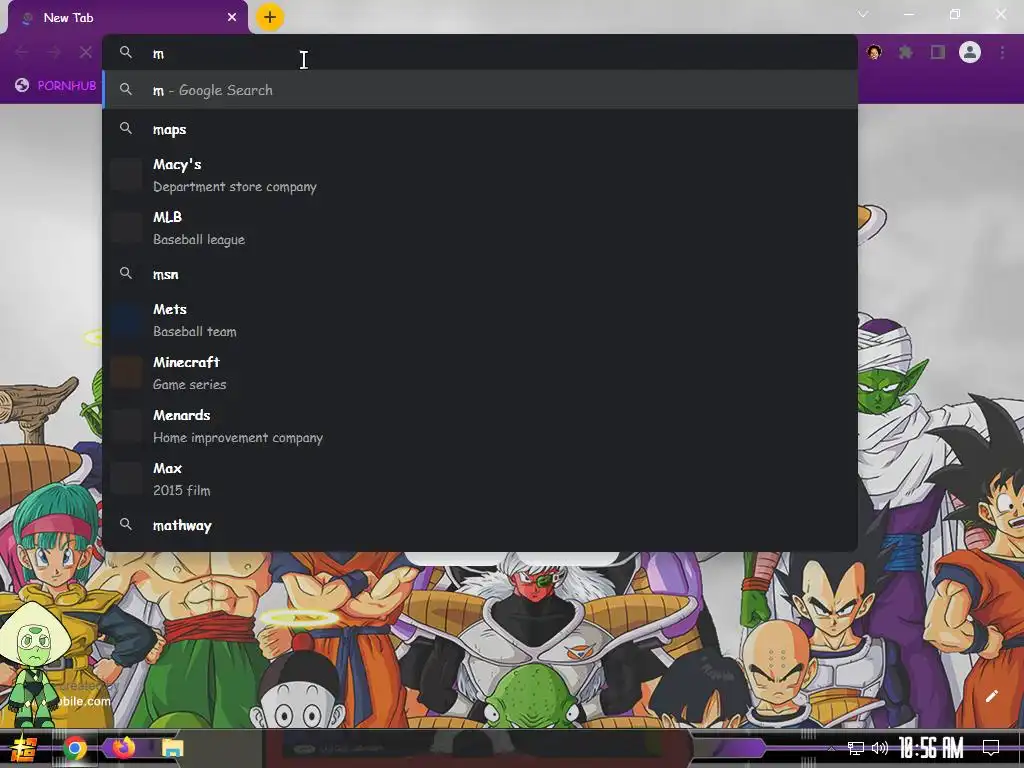The width and height of the screenshot is (1024, 768).
Task: Pick the Macy's department store suggestion
Action: tap(479, 175)
